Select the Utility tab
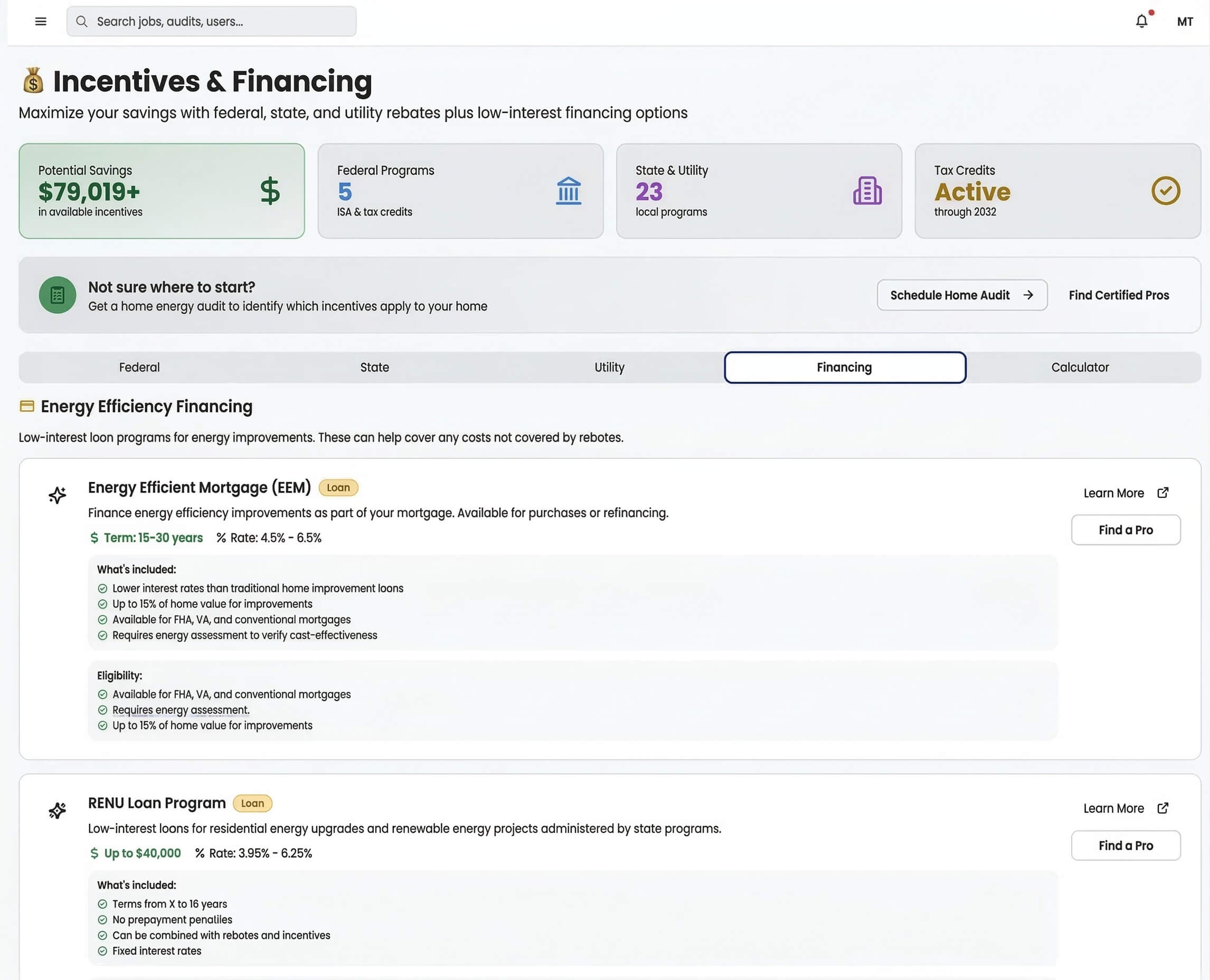 pyautogui.click(x=609, y=368)
